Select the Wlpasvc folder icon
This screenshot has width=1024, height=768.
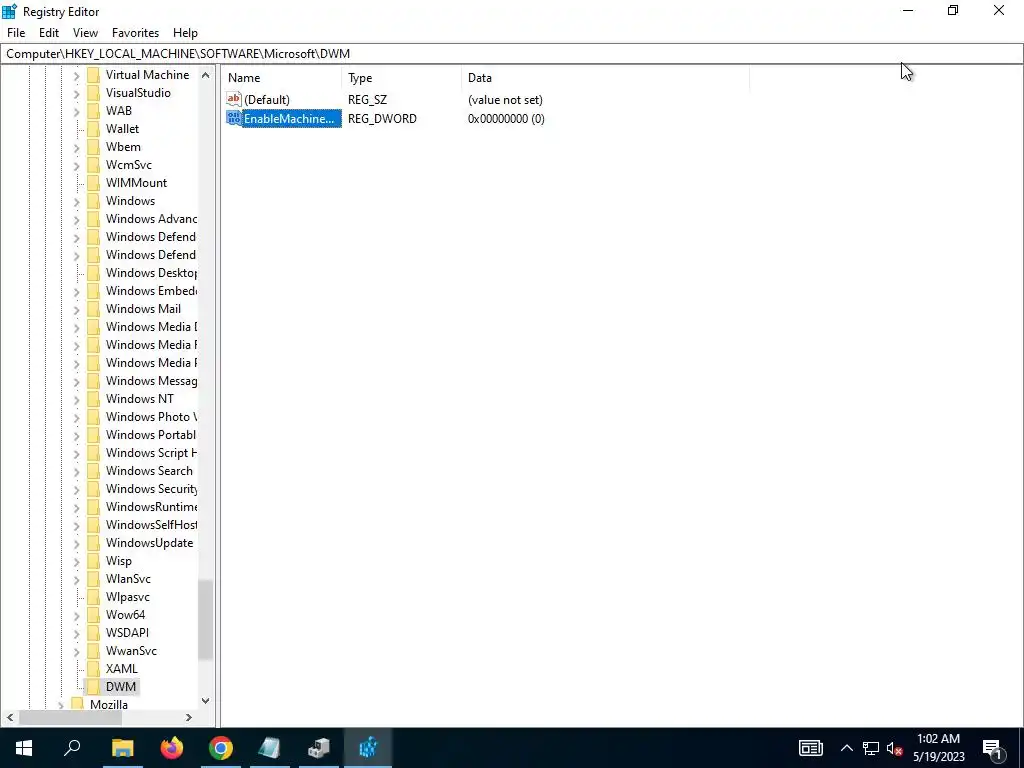(93, 597)
